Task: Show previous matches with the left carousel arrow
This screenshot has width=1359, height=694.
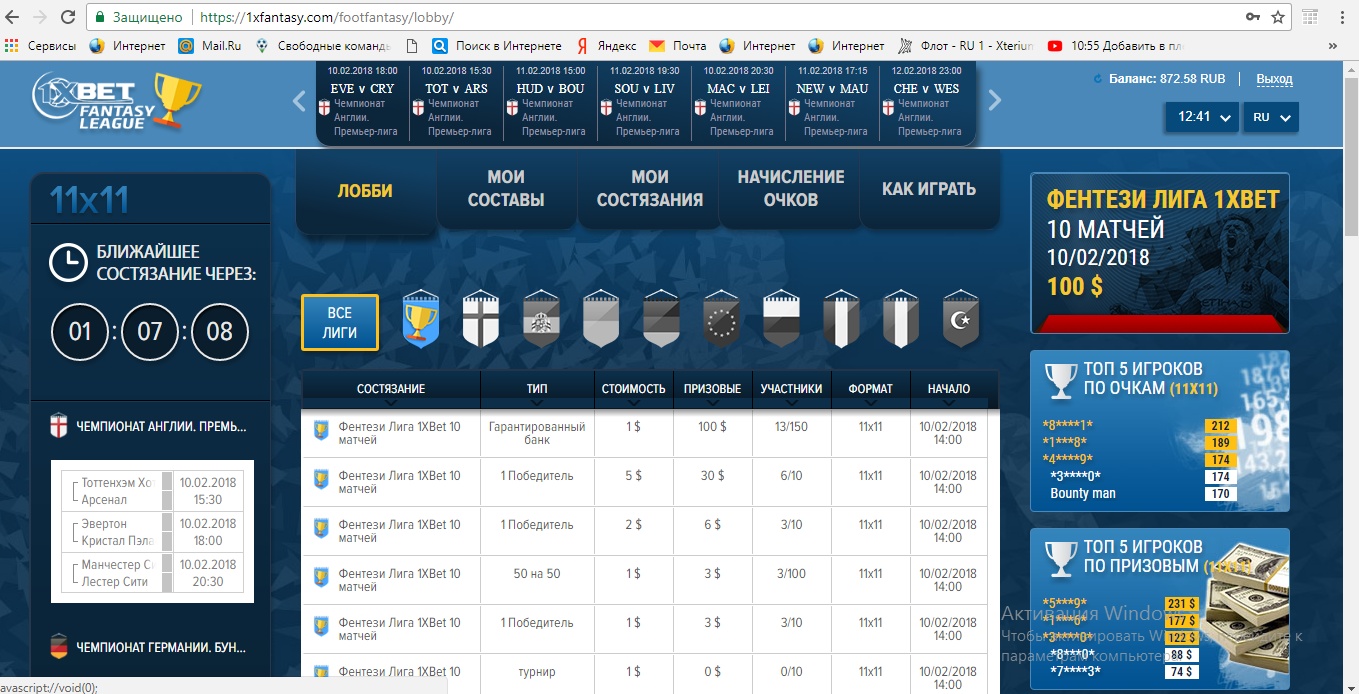Action: point(299,100)
